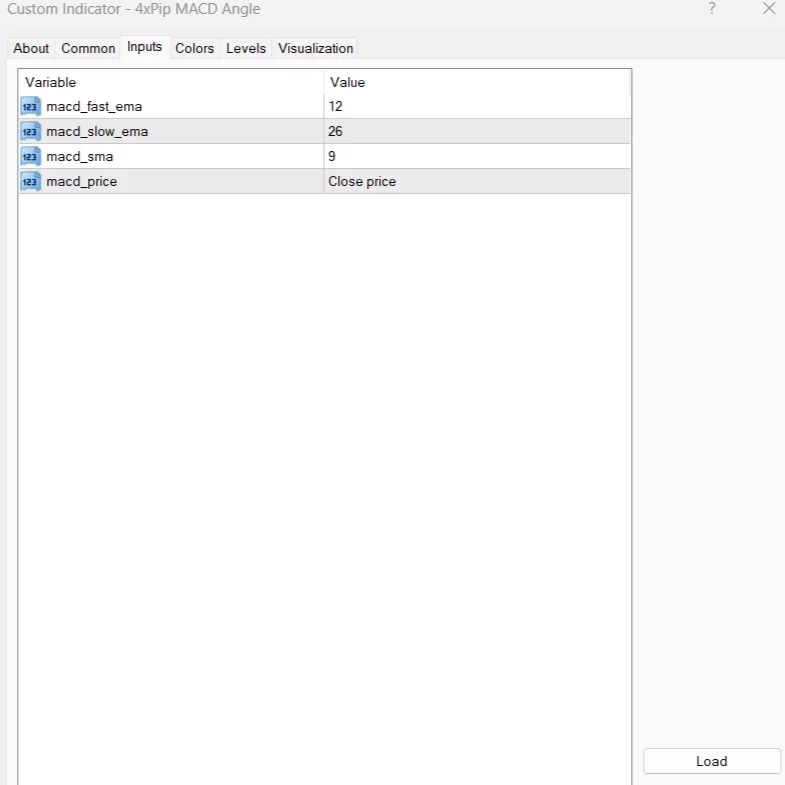Click the Variable column header
The image size is (785, 785).
(170, 82)
